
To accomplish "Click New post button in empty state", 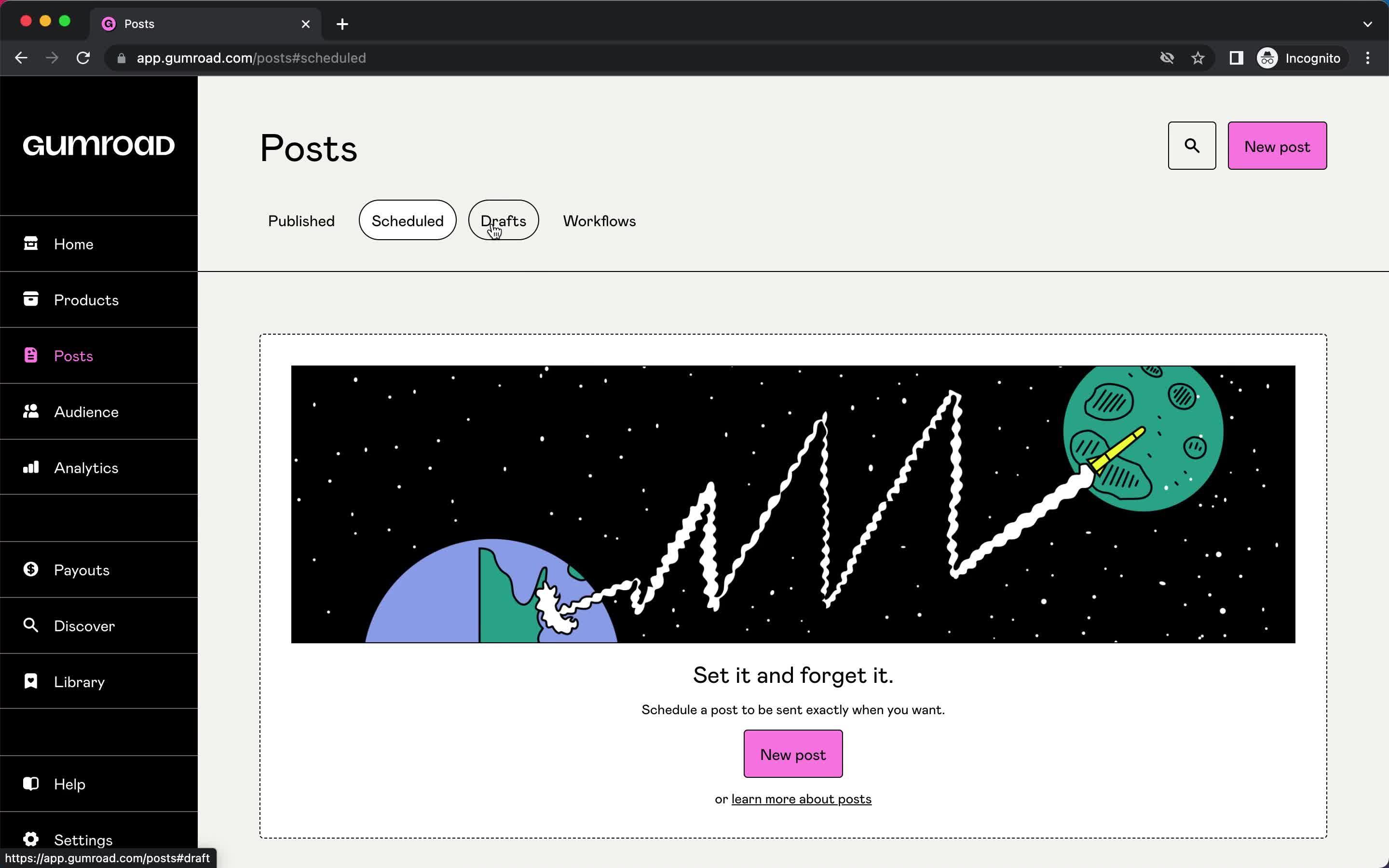I will (793, 754).
